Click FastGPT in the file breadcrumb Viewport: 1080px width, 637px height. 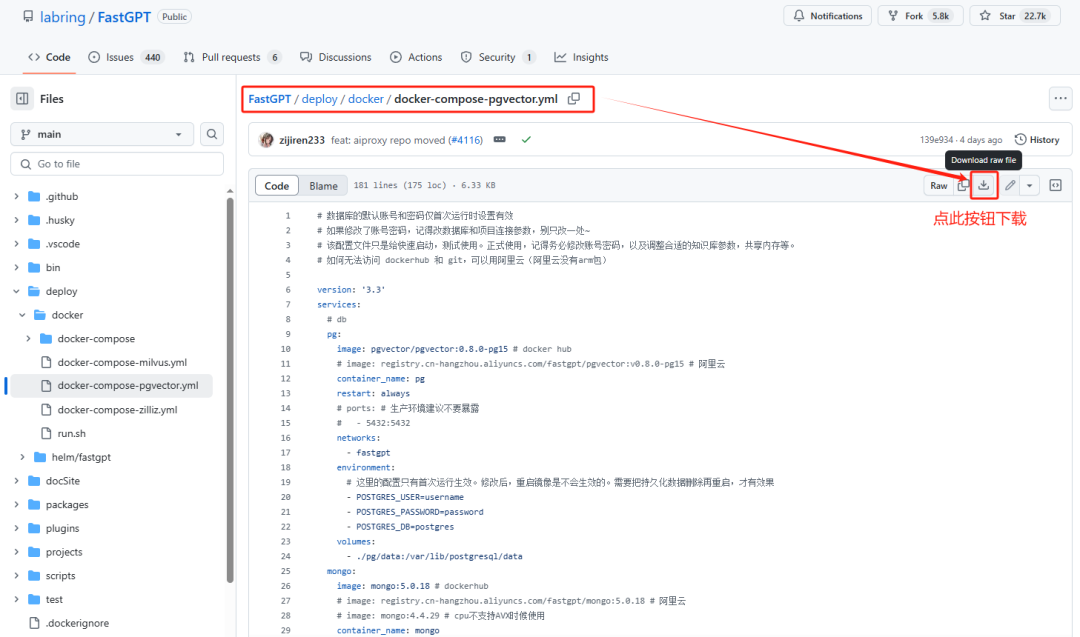tap(269, 99)
